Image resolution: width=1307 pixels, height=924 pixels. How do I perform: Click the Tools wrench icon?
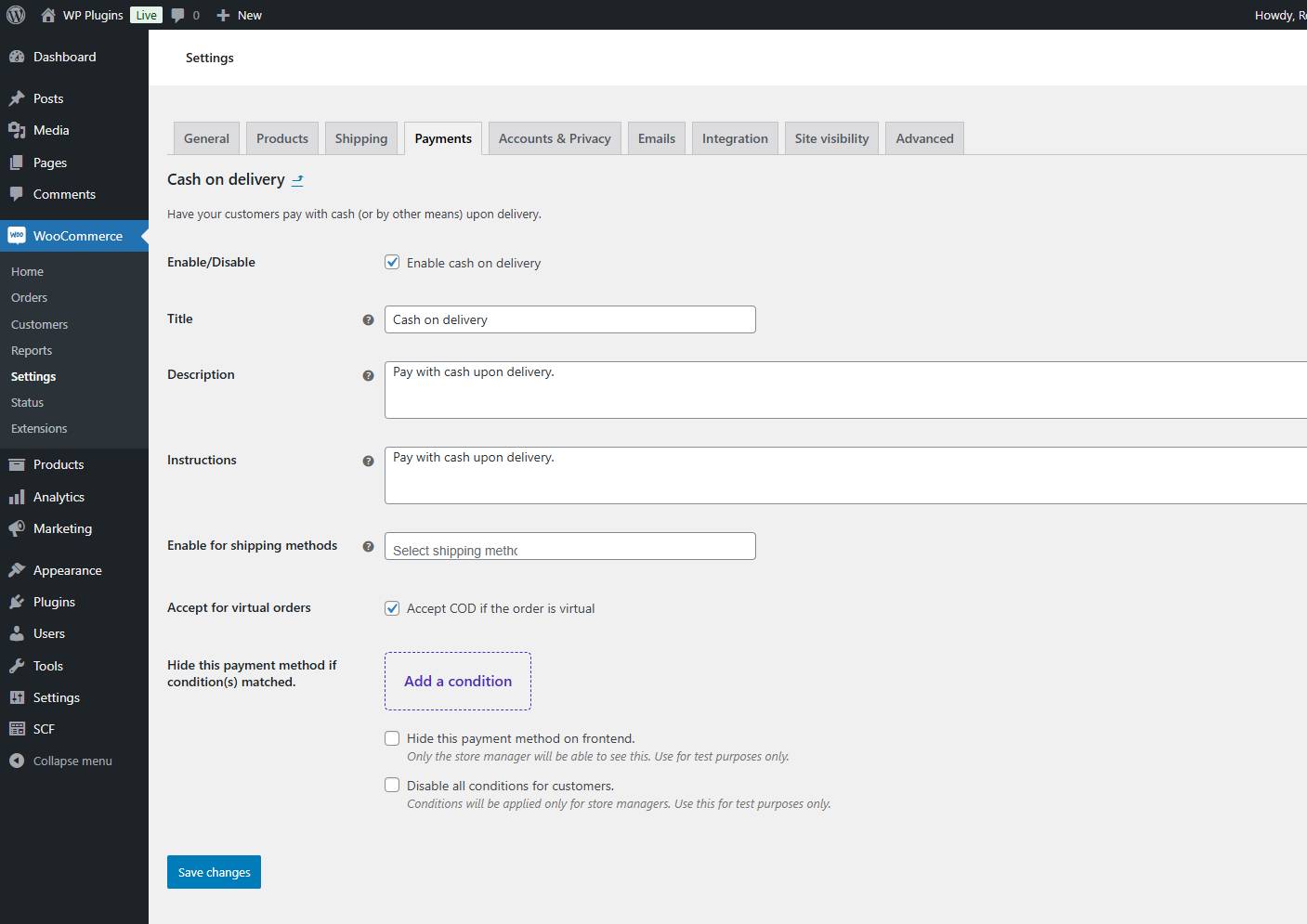point(17,666)
